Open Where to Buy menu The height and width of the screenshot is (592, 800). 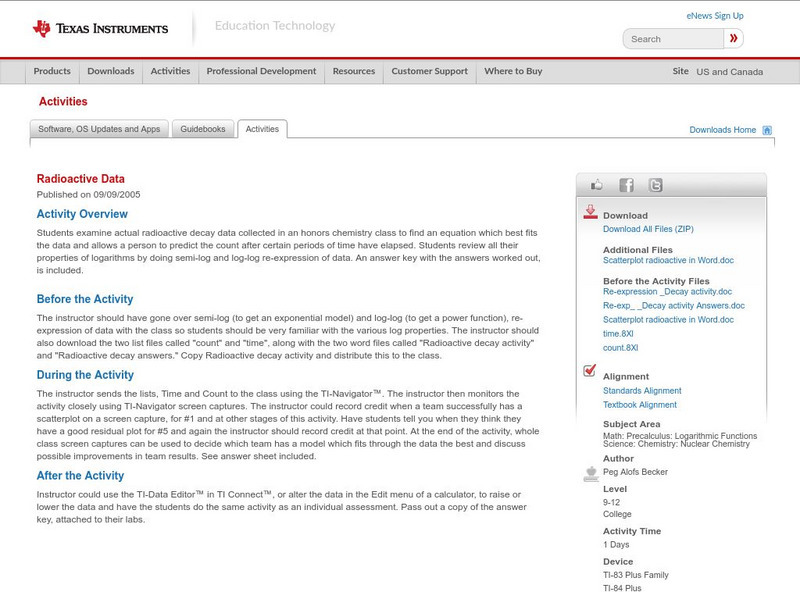(513, 71)
